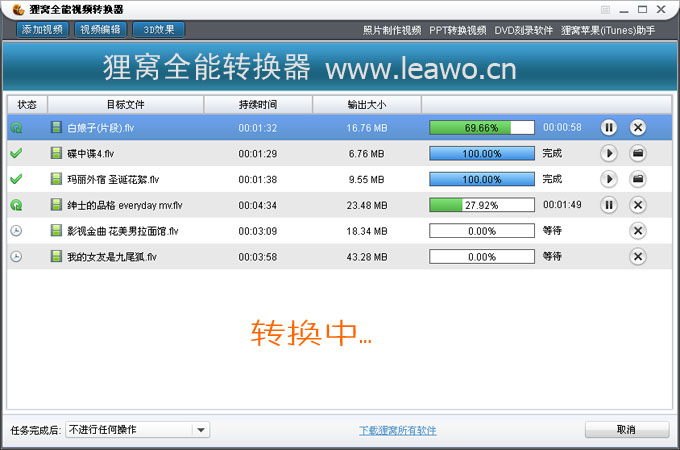Click the 27.92% progress bar
The image size is (680, 450).
pos(482,205)
